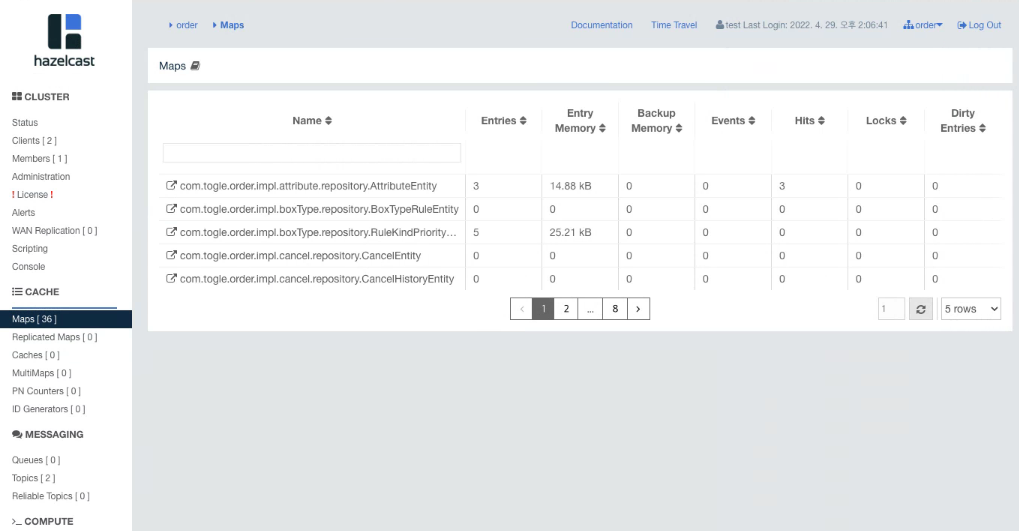Open Caches [ 0 ] in sidebar
Viewport: 1019px width, 531px height.
36,355
